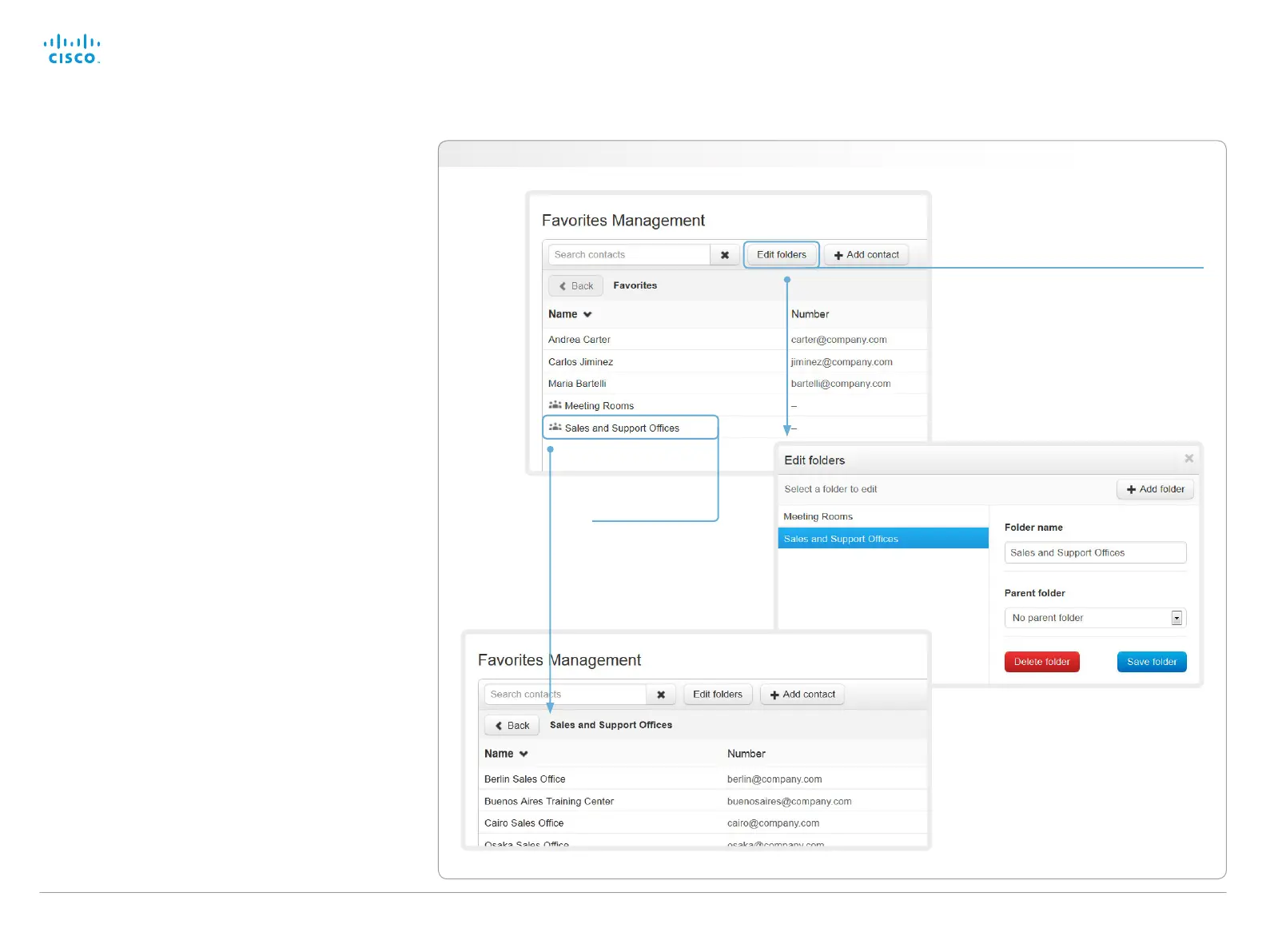Click bartelli@company.com number

click(x=841, y=384)
